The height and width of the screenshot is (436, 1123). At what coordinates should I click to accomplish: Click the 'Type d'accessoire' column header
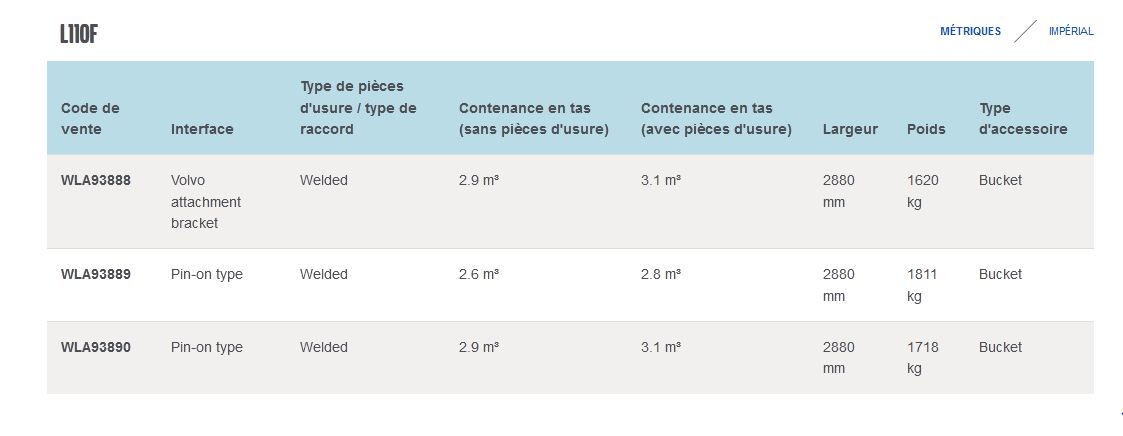[1023, 118]
